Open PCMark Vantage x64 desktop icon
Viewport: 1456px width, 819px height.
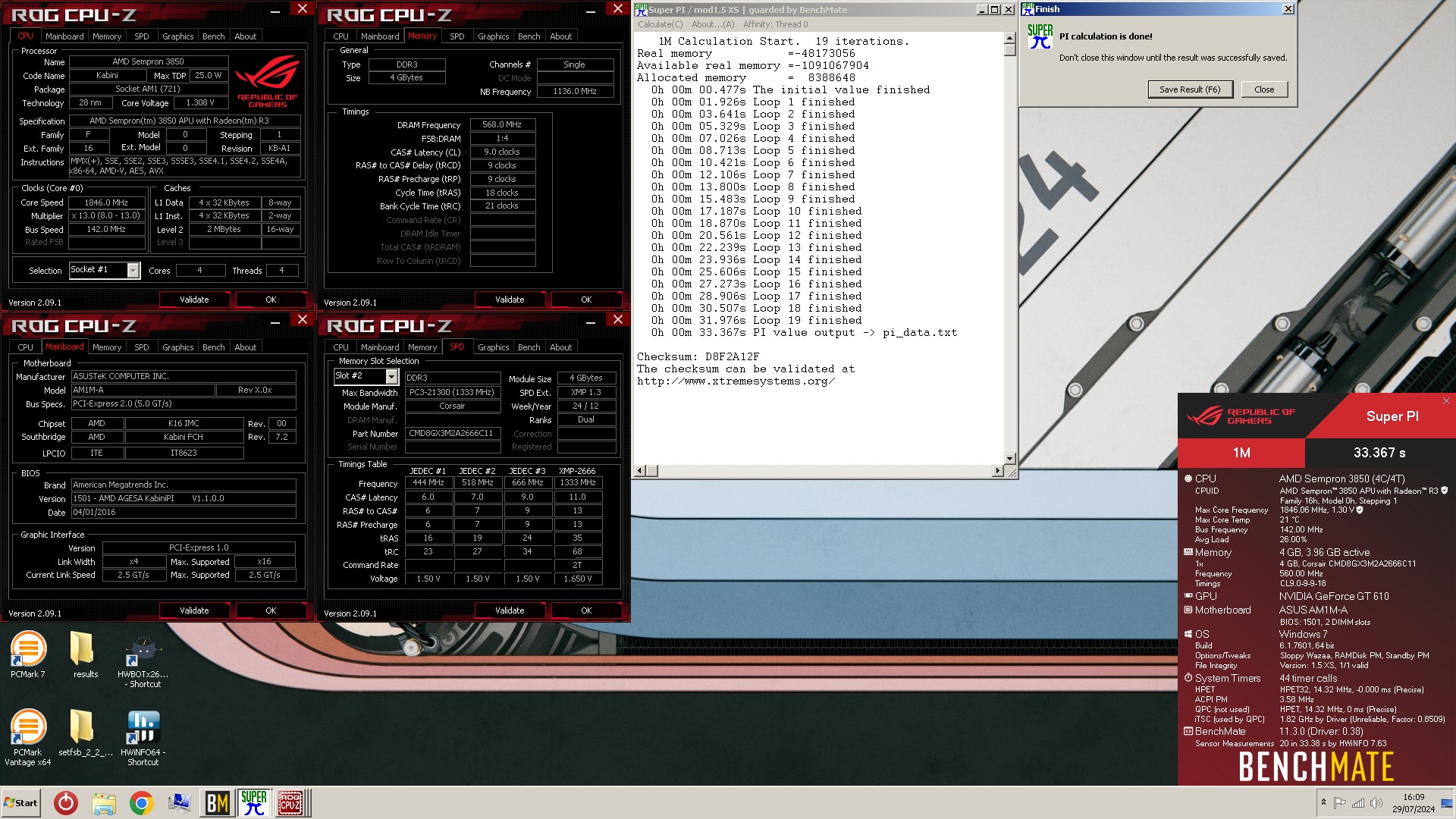point(28,736)
